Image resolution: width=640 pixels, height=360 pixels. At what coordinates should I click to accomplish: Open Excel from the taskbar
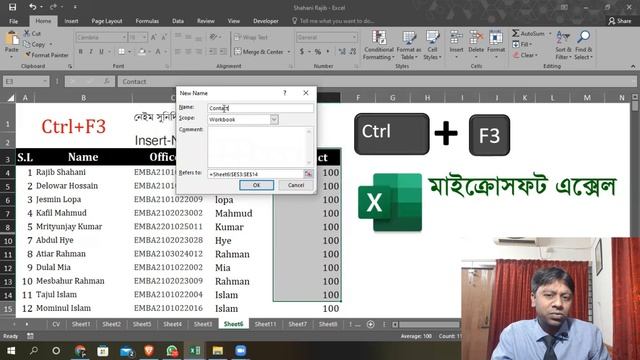[x=195, y=351]
